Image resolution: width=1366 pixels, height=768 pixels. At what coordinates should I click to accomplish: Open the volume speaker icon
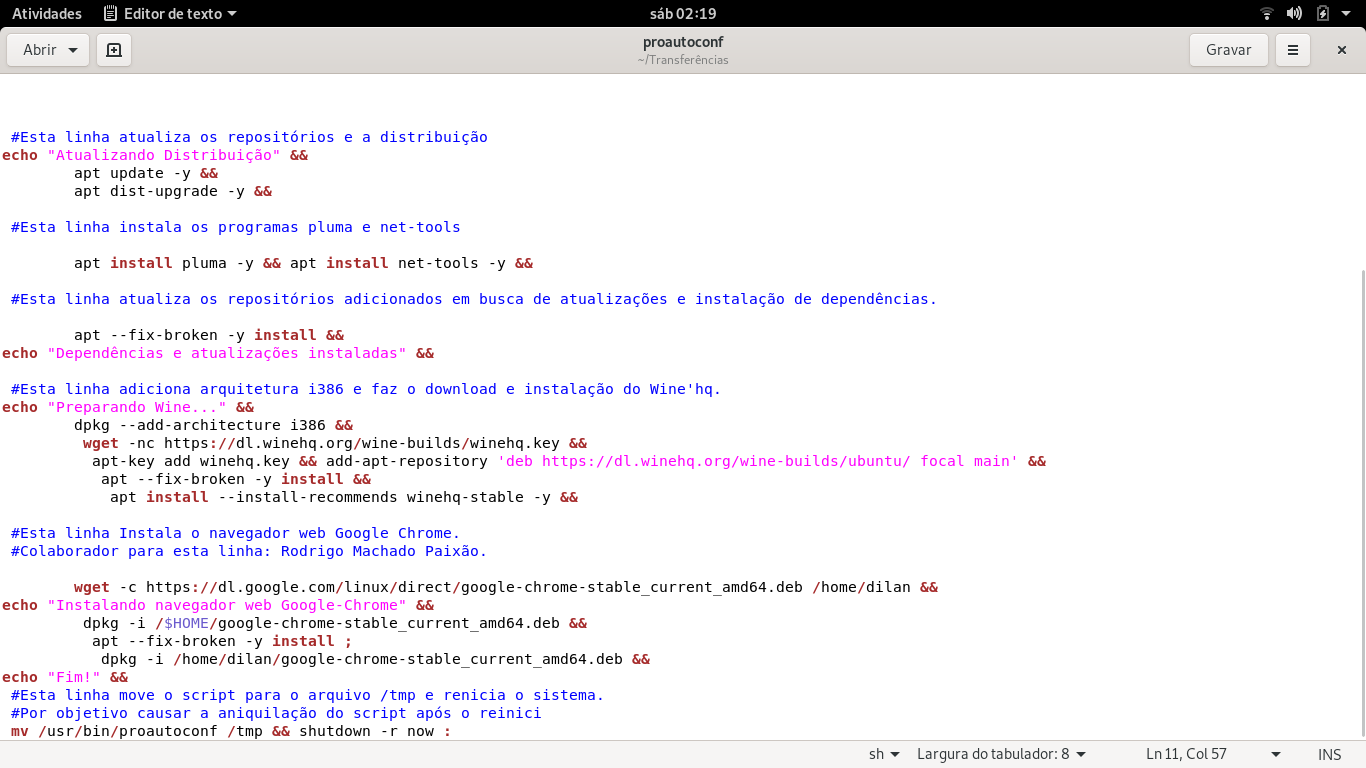[1294, 14]
